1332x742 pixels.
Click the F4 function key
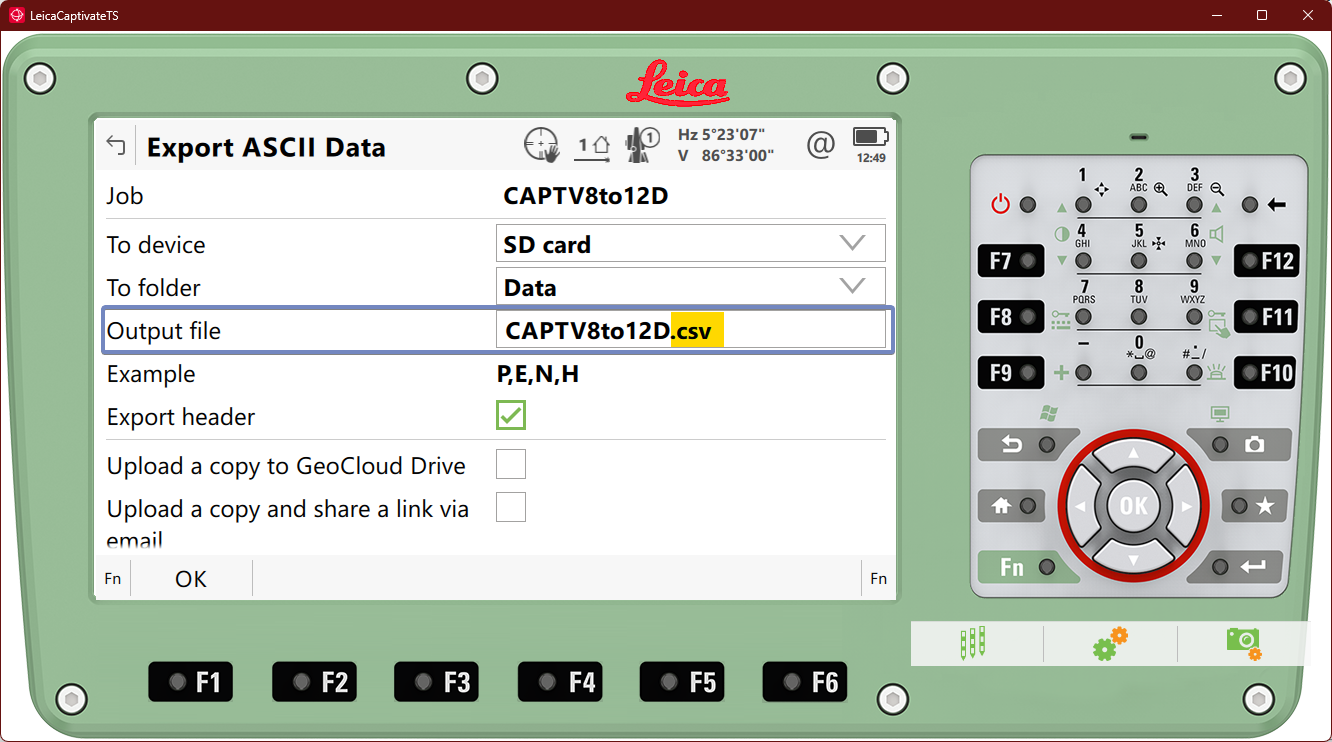tap(560, 682)
